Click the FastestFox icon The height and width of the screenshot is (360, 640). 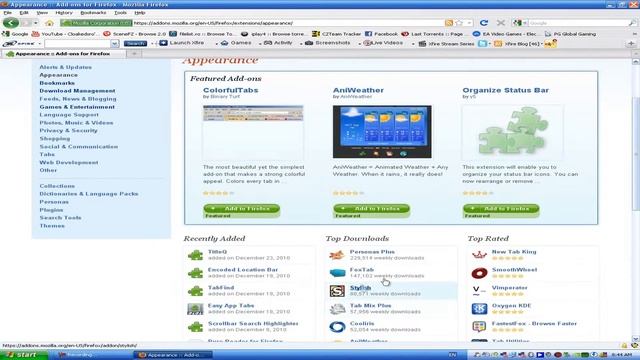[479, 327]
